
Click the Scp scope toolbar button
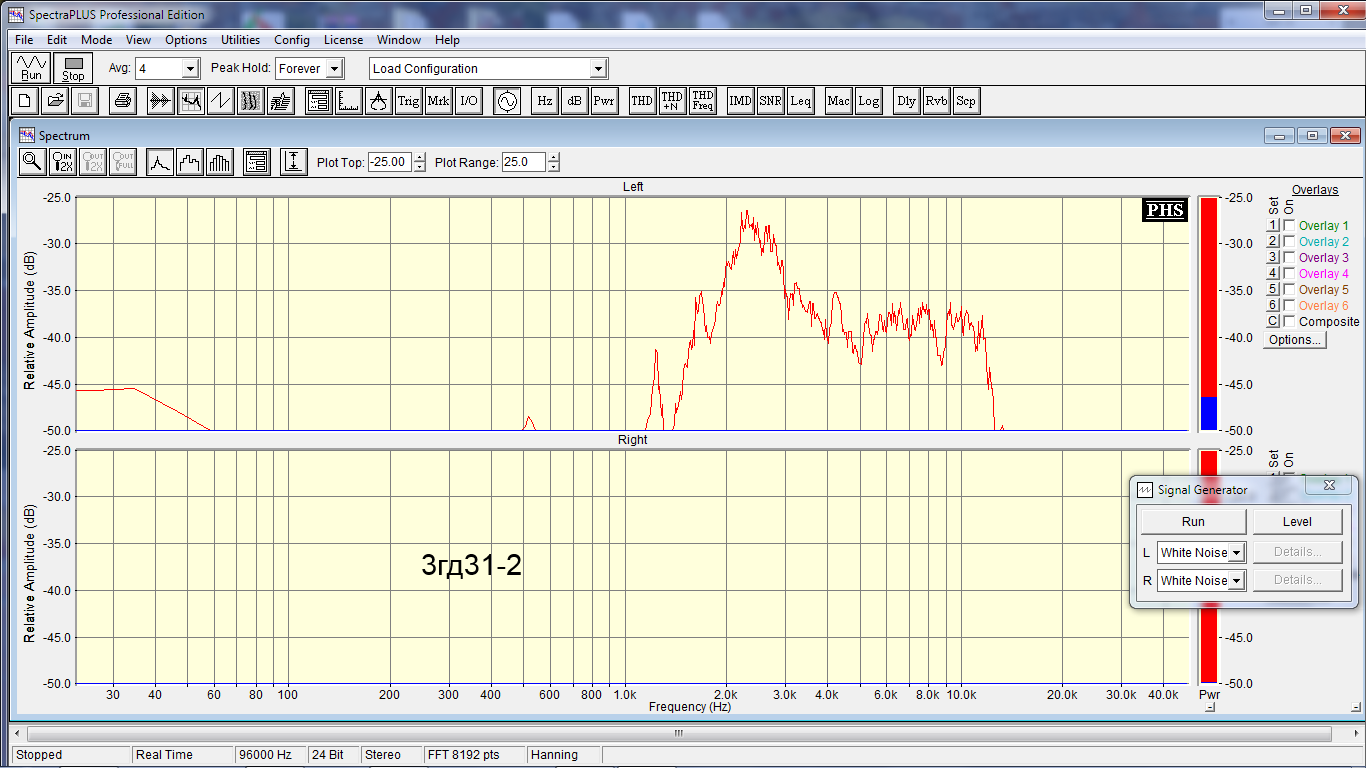coord(965,101)
